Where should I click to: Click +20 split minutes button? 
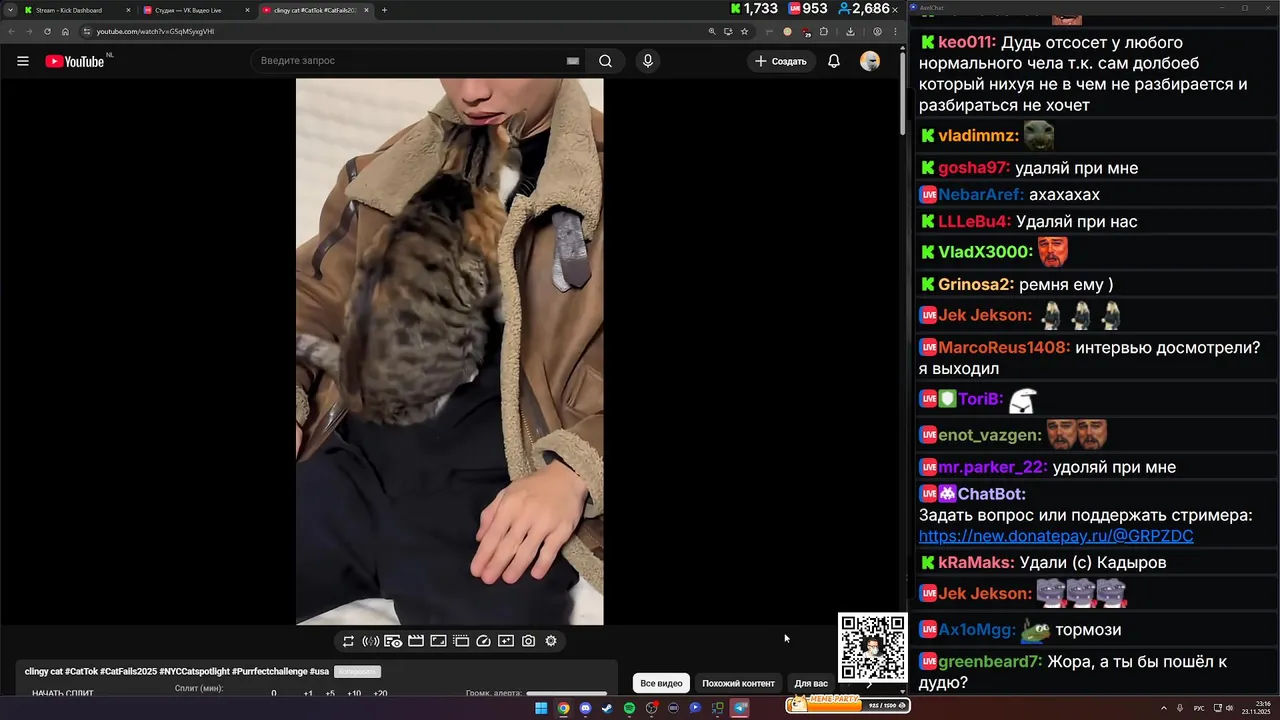coord(380,693)
